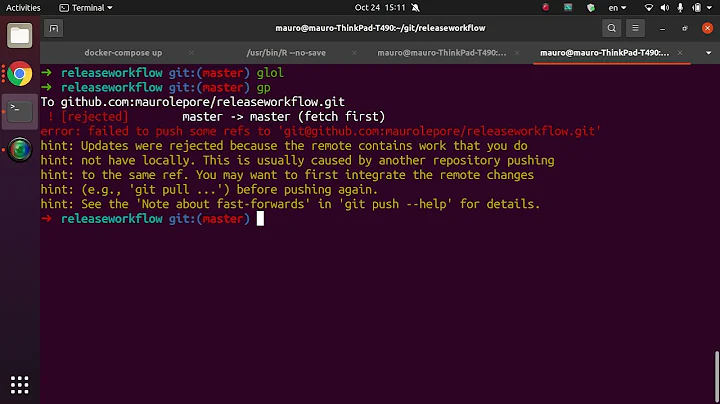720x404 pixels.
Task: Open the volume speaker indicator
Action: tap(664, 8)
